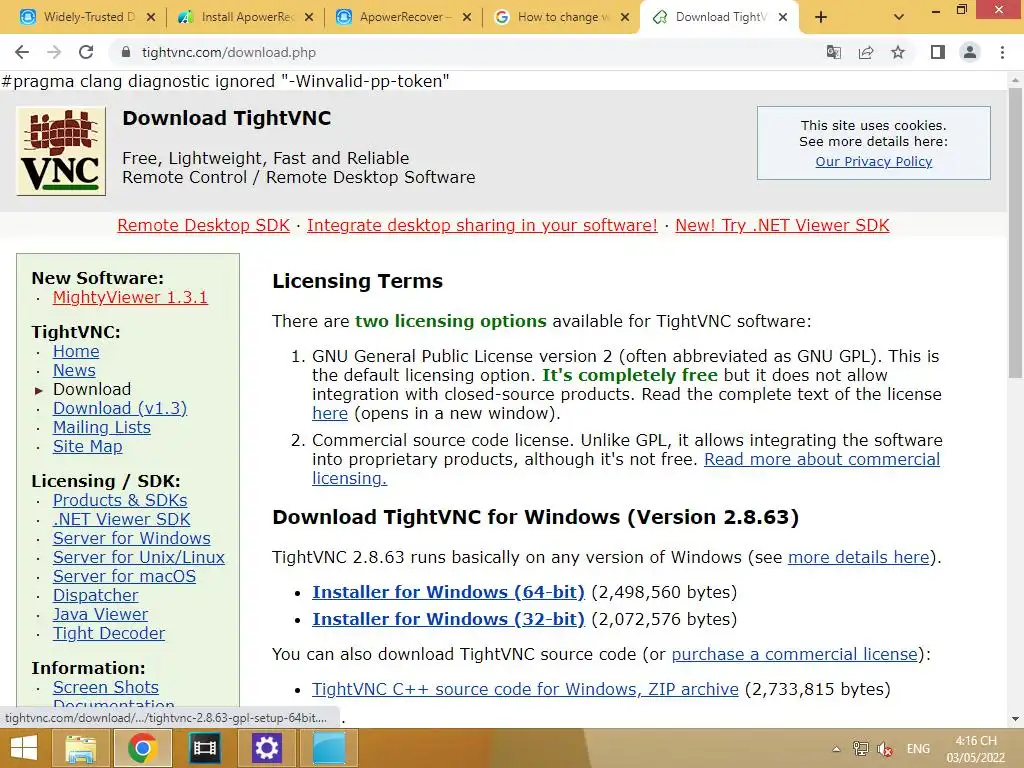This screenshot has width=1024, height=768.
Task: Open the Windows Start button
Action: (24, 748)
